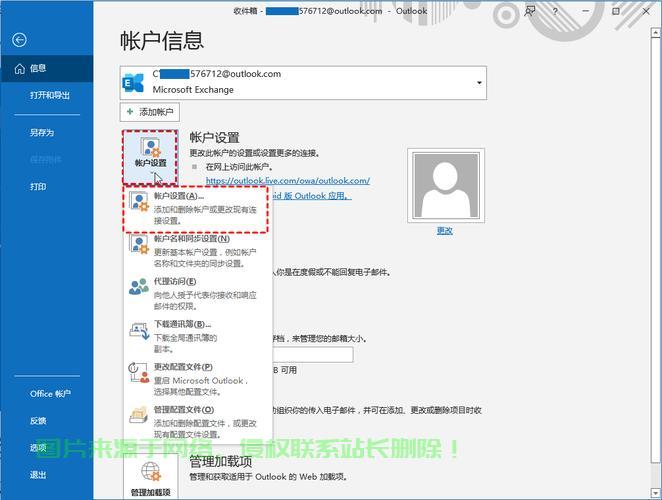This screenshot has height=500, width=662.
Task: Click the 帐户设置 heading text
Action: coord(214,138)
